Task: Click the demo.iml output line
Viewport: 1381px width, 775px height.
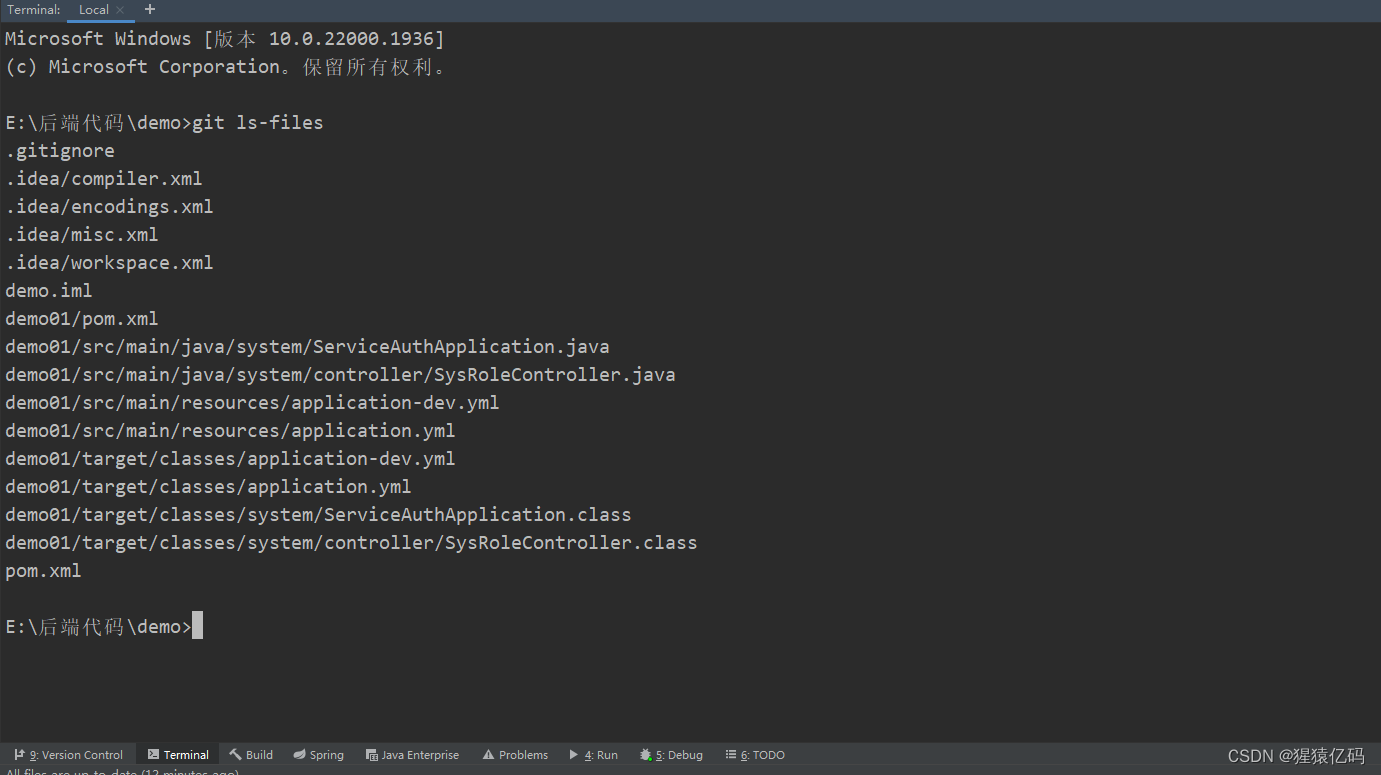Action: (x=49, y=291)
